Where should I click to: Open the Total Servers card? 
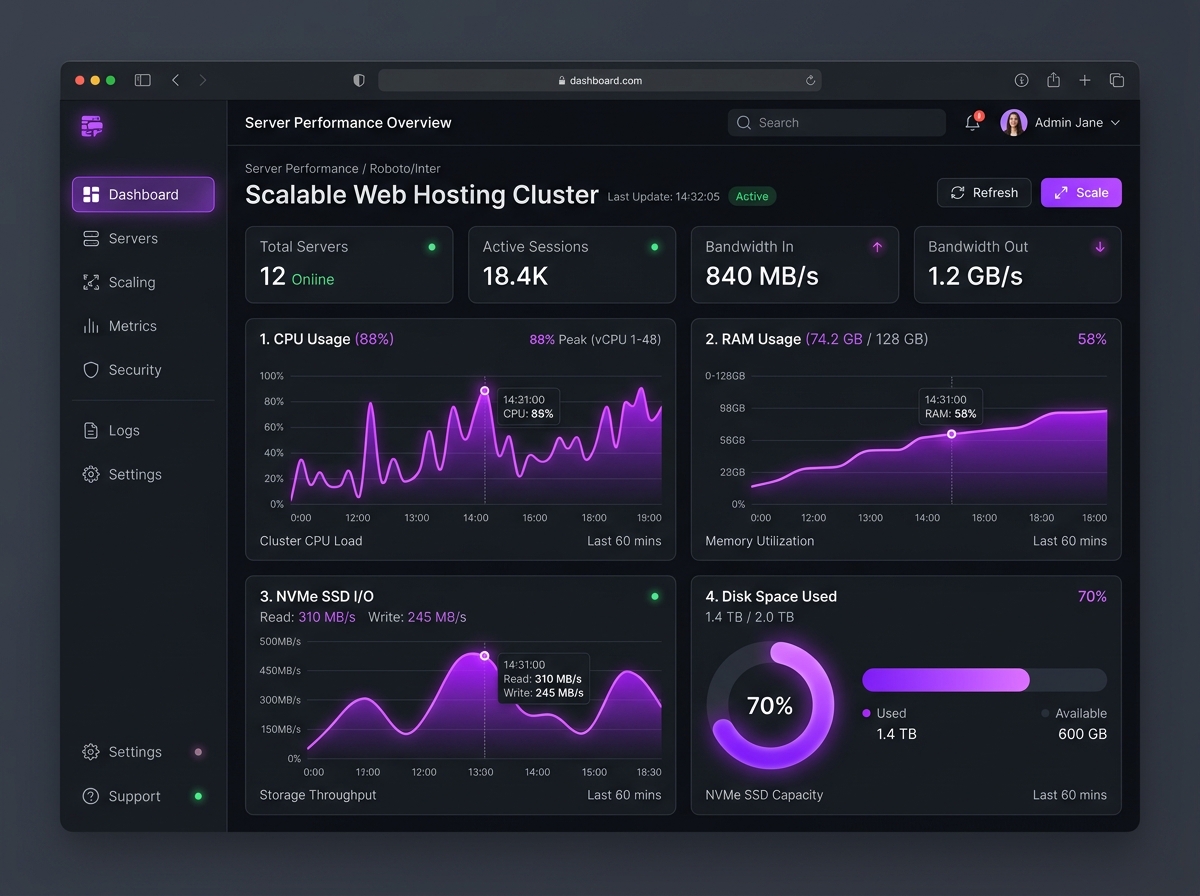tap(349, 265)
